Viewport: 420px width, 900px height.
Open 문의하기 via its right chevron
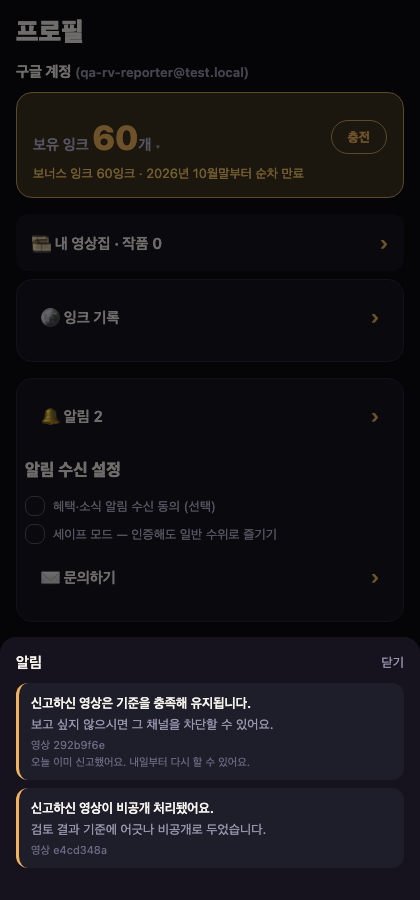pos(375,578)
